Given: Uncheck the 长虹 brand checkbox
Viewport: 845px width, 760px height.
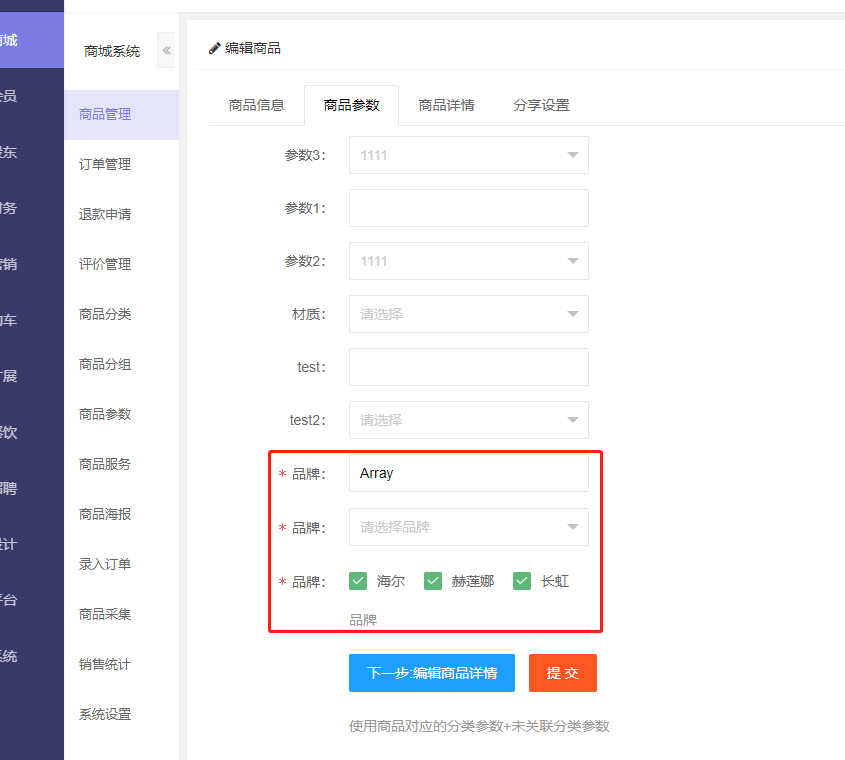Looking at the screenshot, I should pyautogui.click(x=522, y=581).
